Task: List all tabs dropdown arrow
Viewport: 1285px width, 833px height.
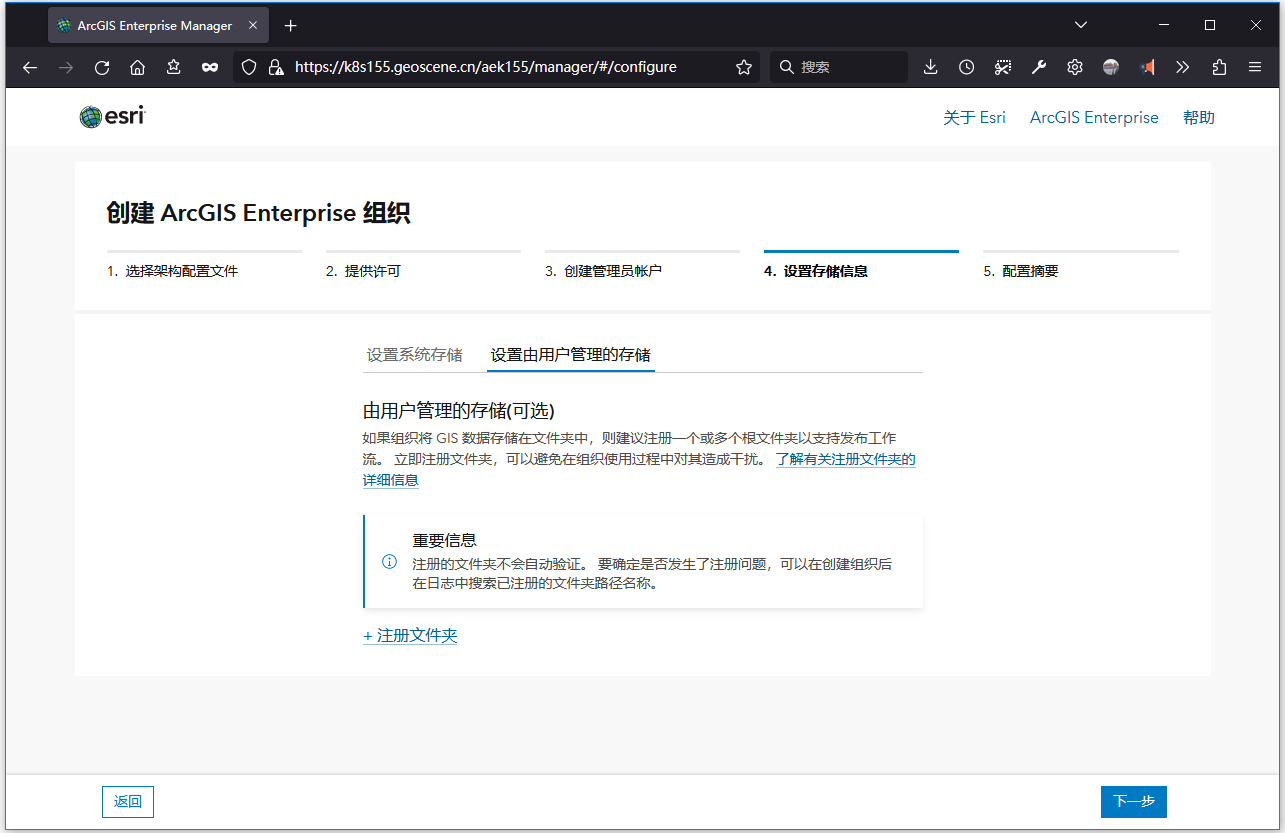Action: coord(1081,25)
